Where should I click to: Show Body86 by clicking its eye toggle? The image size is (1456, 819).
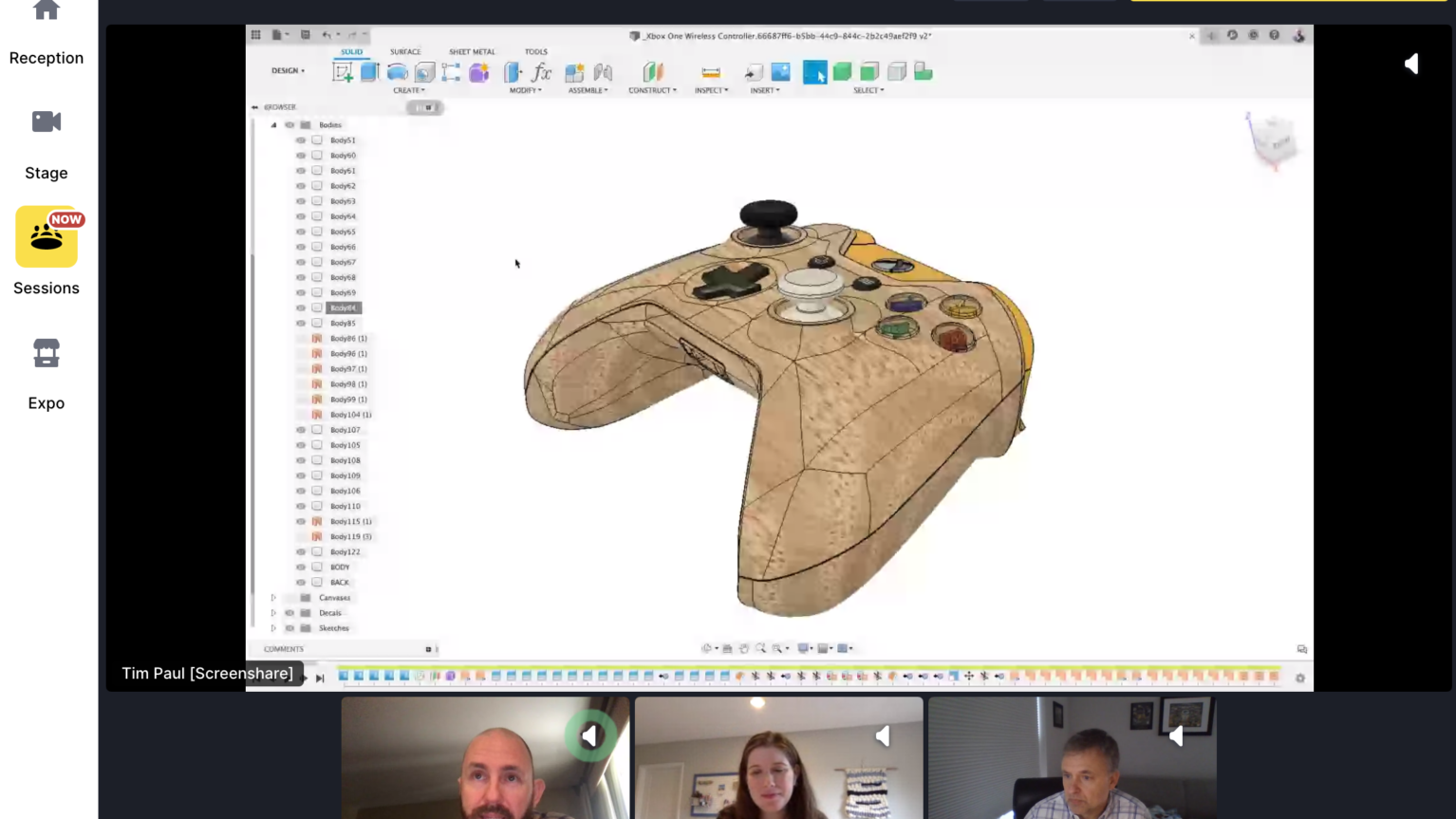[x=301, y=338]
